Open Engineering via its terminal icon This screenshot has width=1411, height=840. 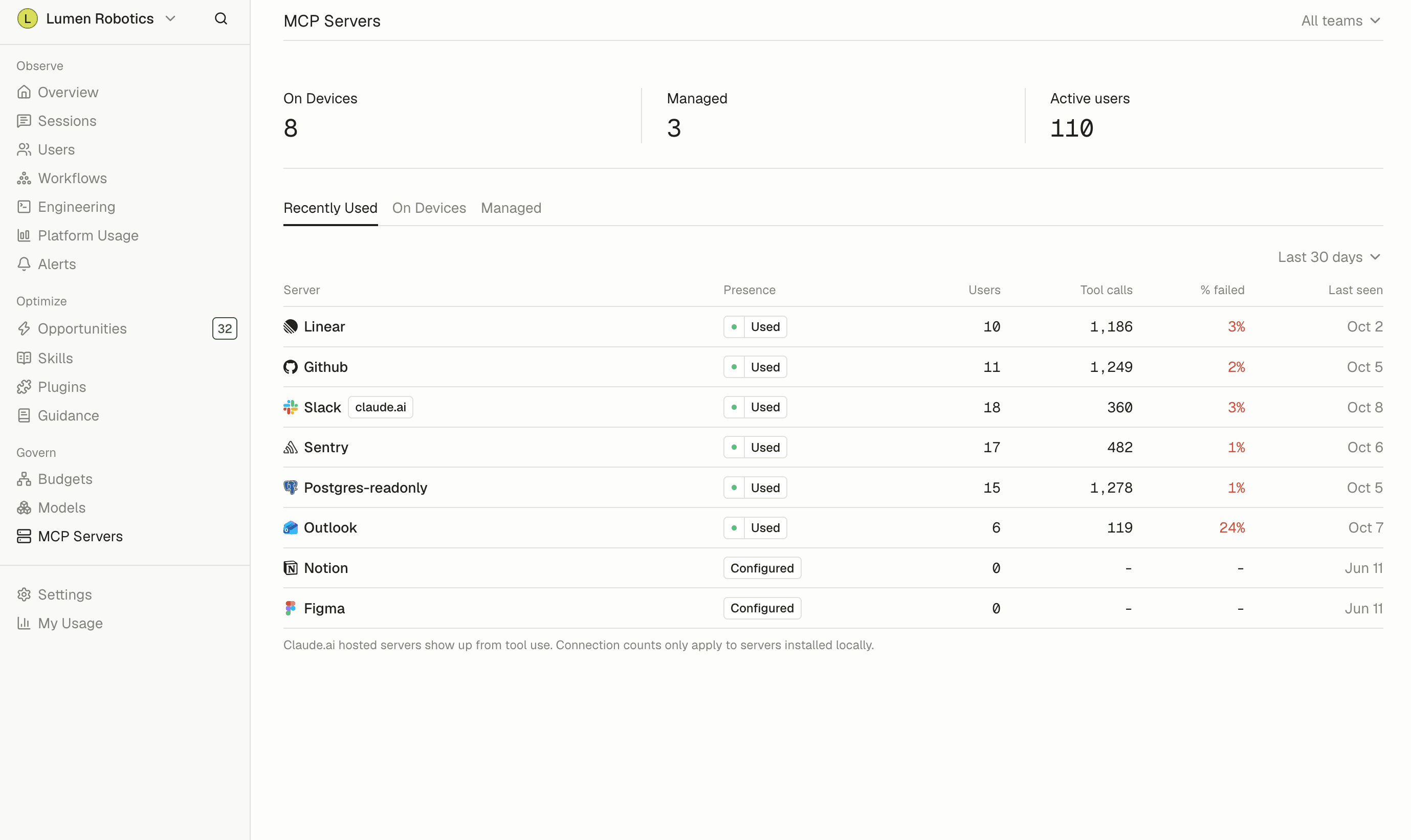point(24,207)
